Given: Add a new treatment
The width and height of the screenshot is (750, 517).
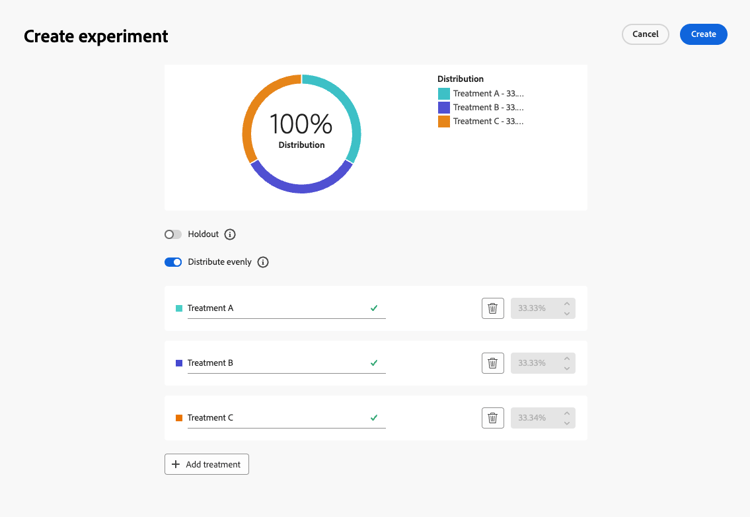Looking at the screenshot, I should [207, 464].
